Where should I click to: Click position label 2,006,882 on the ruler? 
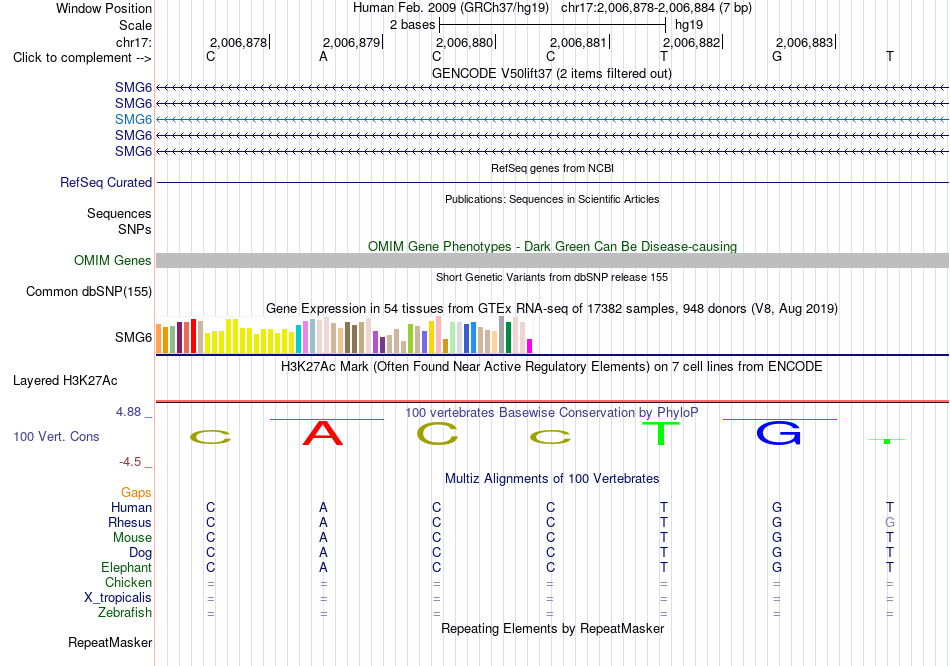click(691, 42)
